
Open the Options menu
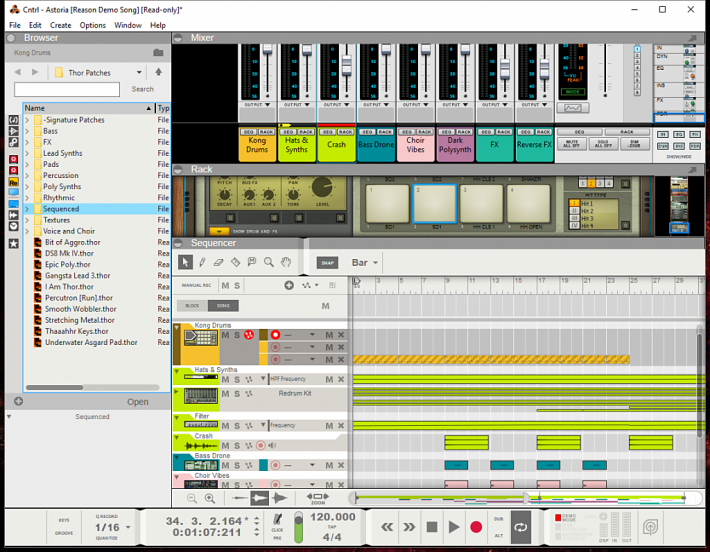pyautogui.click(x=92, y=25)
